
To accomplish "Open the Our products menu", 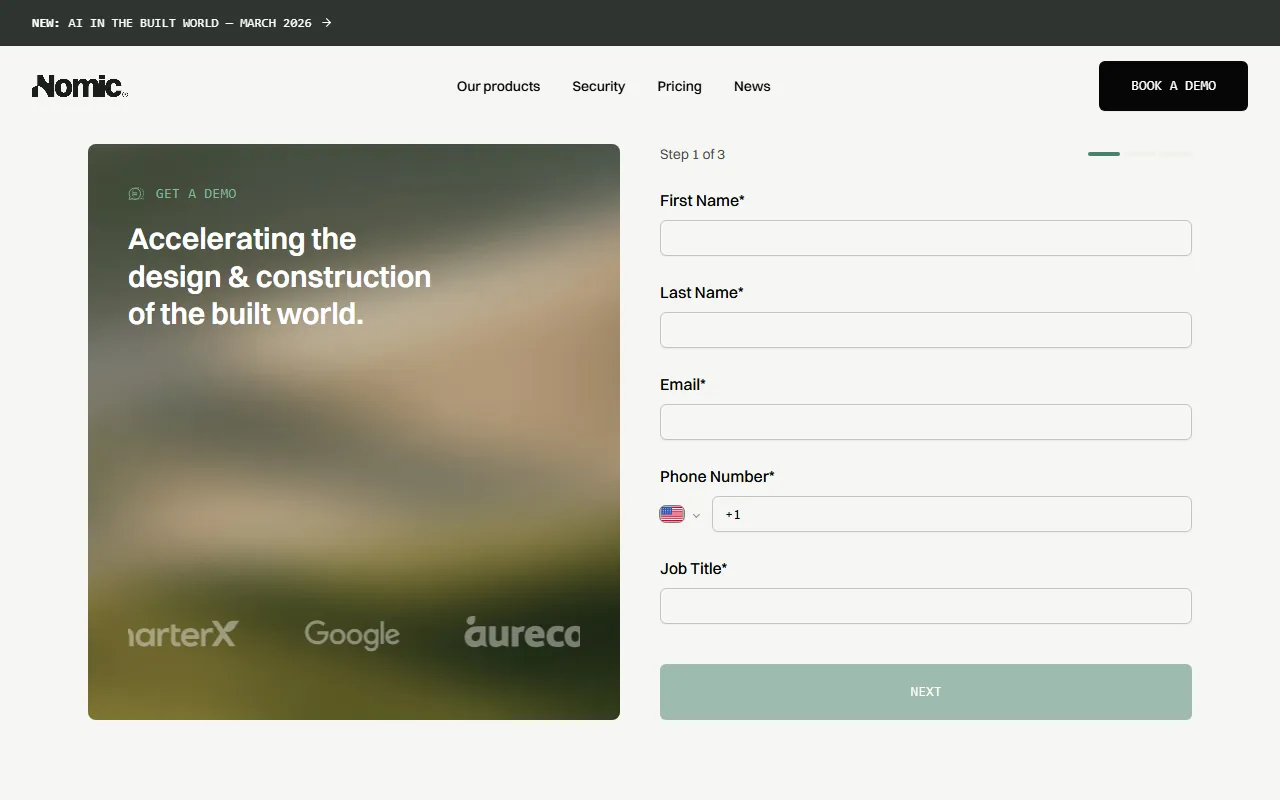I will [498, 86].
